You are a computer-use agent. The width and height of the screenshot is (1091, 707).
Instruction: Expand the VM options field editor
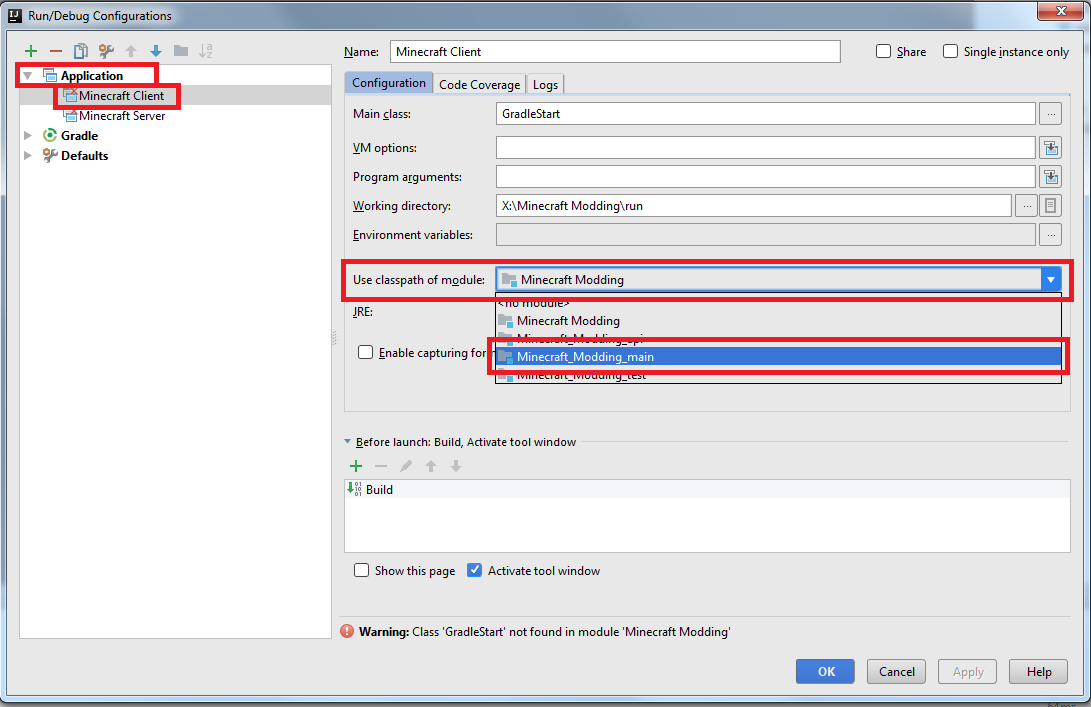(x=1050, y=148)
